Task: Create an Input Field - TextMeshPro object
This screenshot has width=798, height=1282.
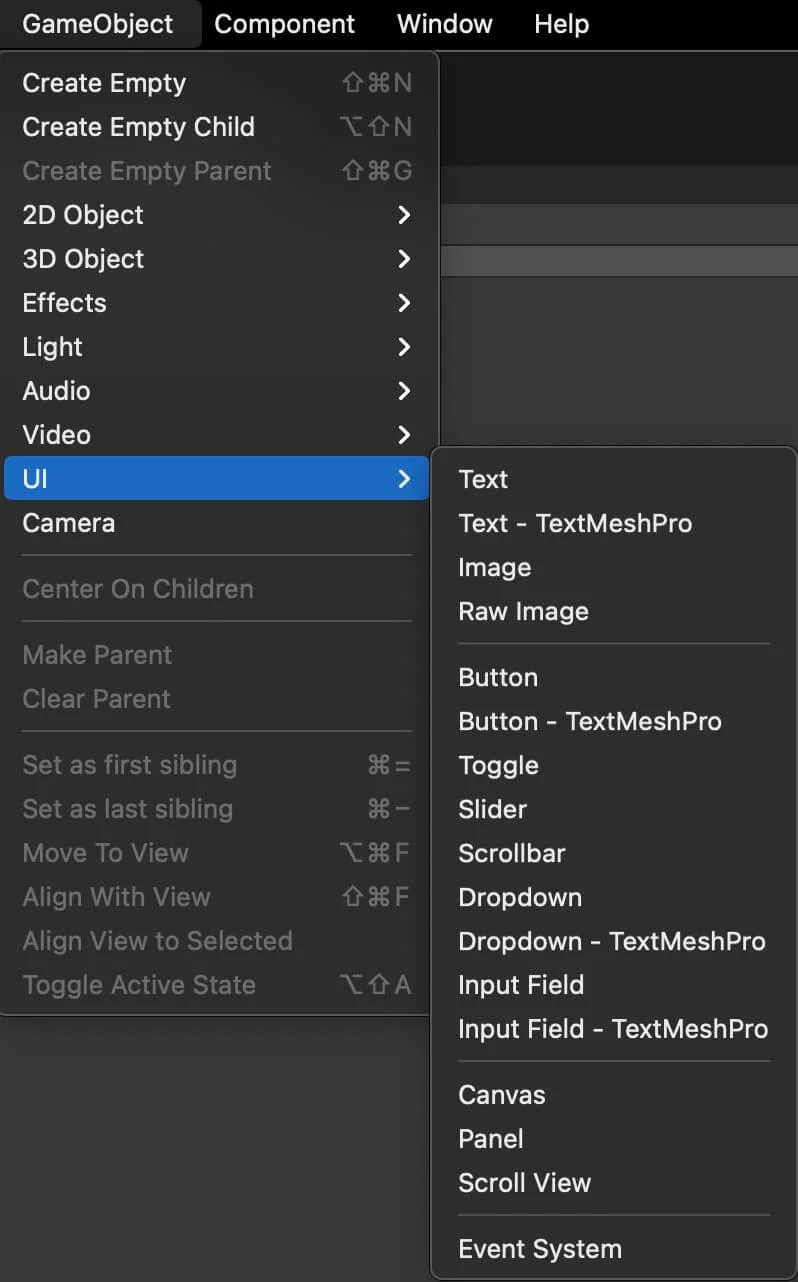Action: [x=614, y=1029]
